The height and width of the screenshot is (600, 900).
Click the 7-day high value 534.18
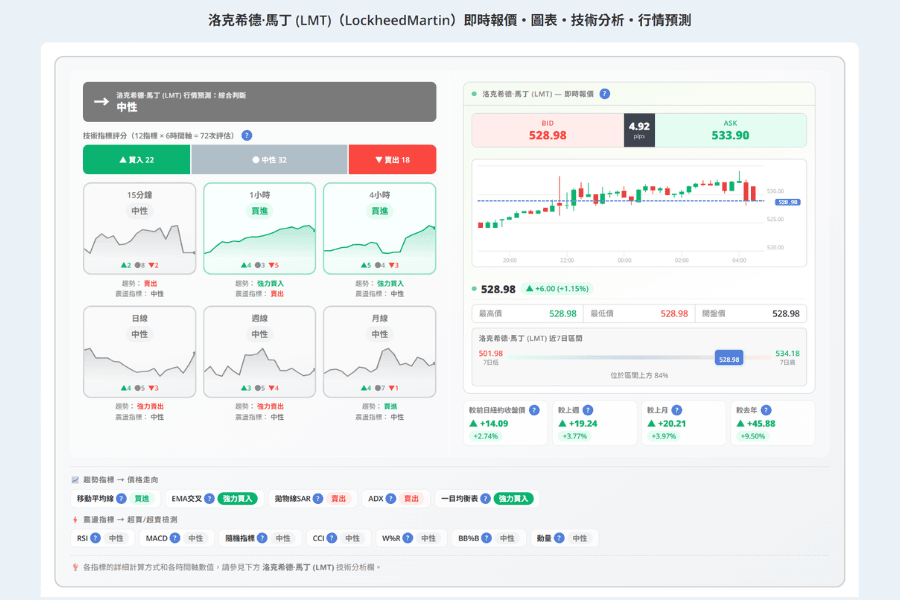pos(787,354)
